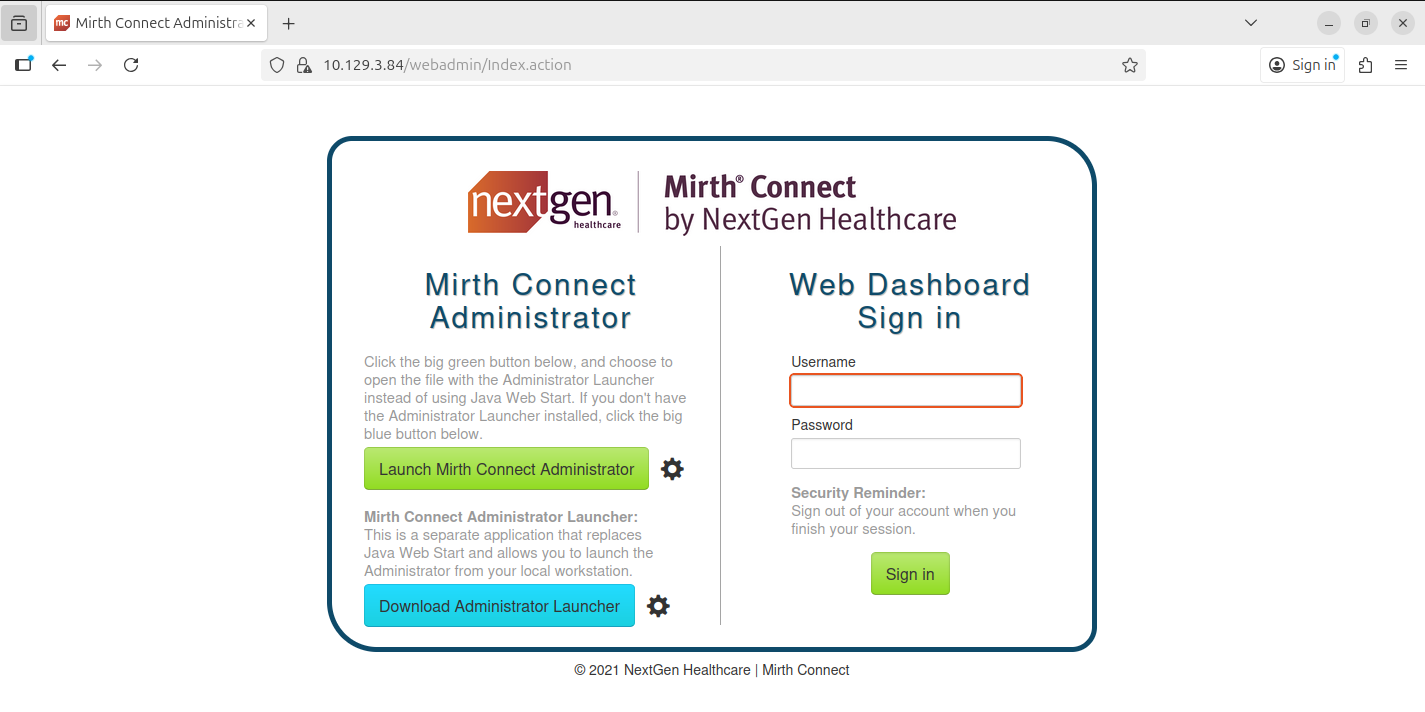Go back to previous page

point(59,65)
